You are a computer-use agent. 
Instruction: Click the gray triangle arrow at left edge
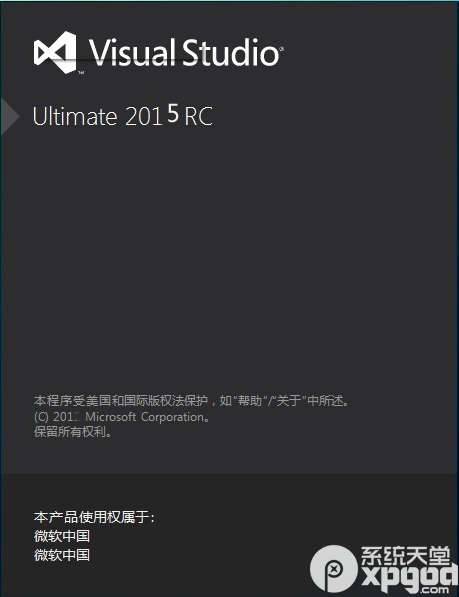10,116
